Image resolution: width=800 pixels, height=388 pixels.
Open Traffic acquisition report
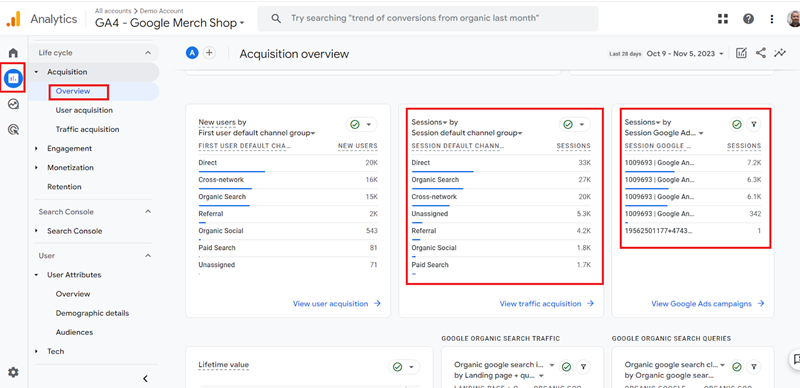(87, 130)
